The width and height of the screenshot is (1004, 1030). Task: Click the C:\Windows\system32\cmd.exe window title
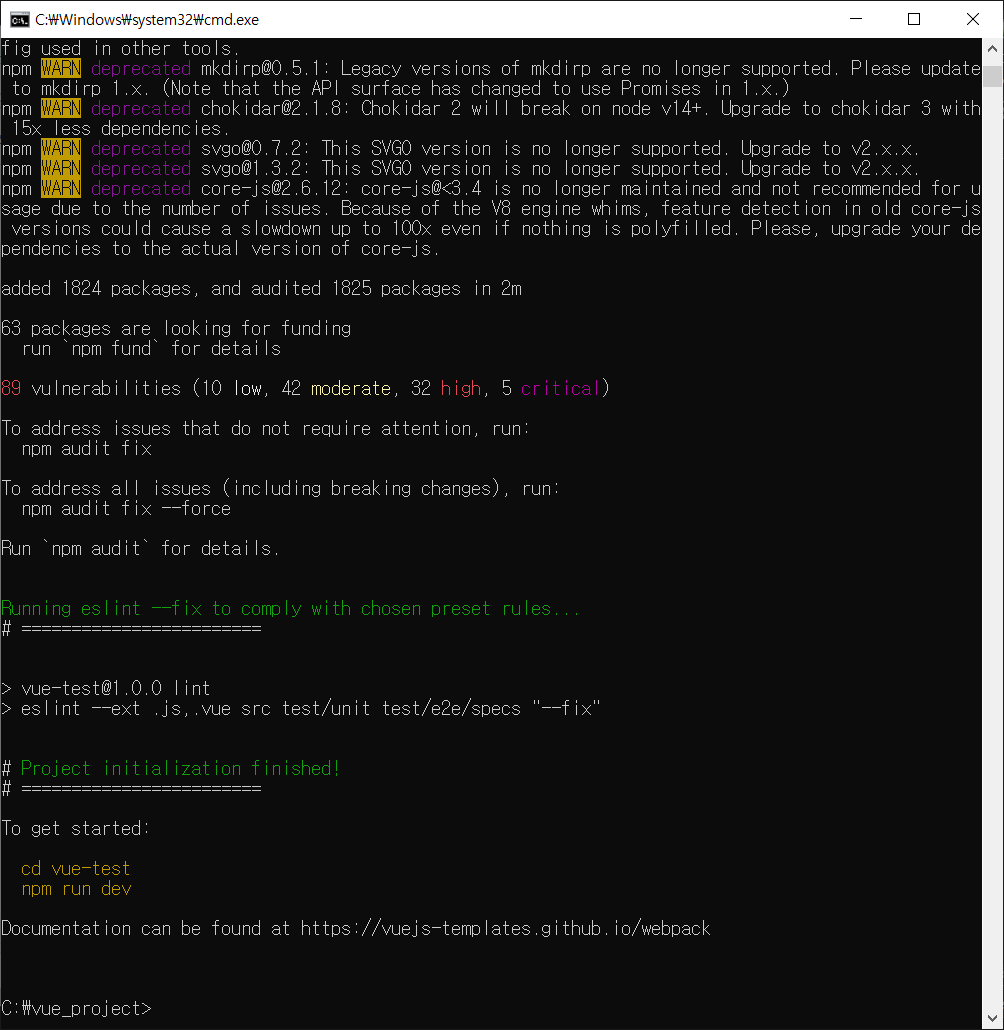(147, 20)
